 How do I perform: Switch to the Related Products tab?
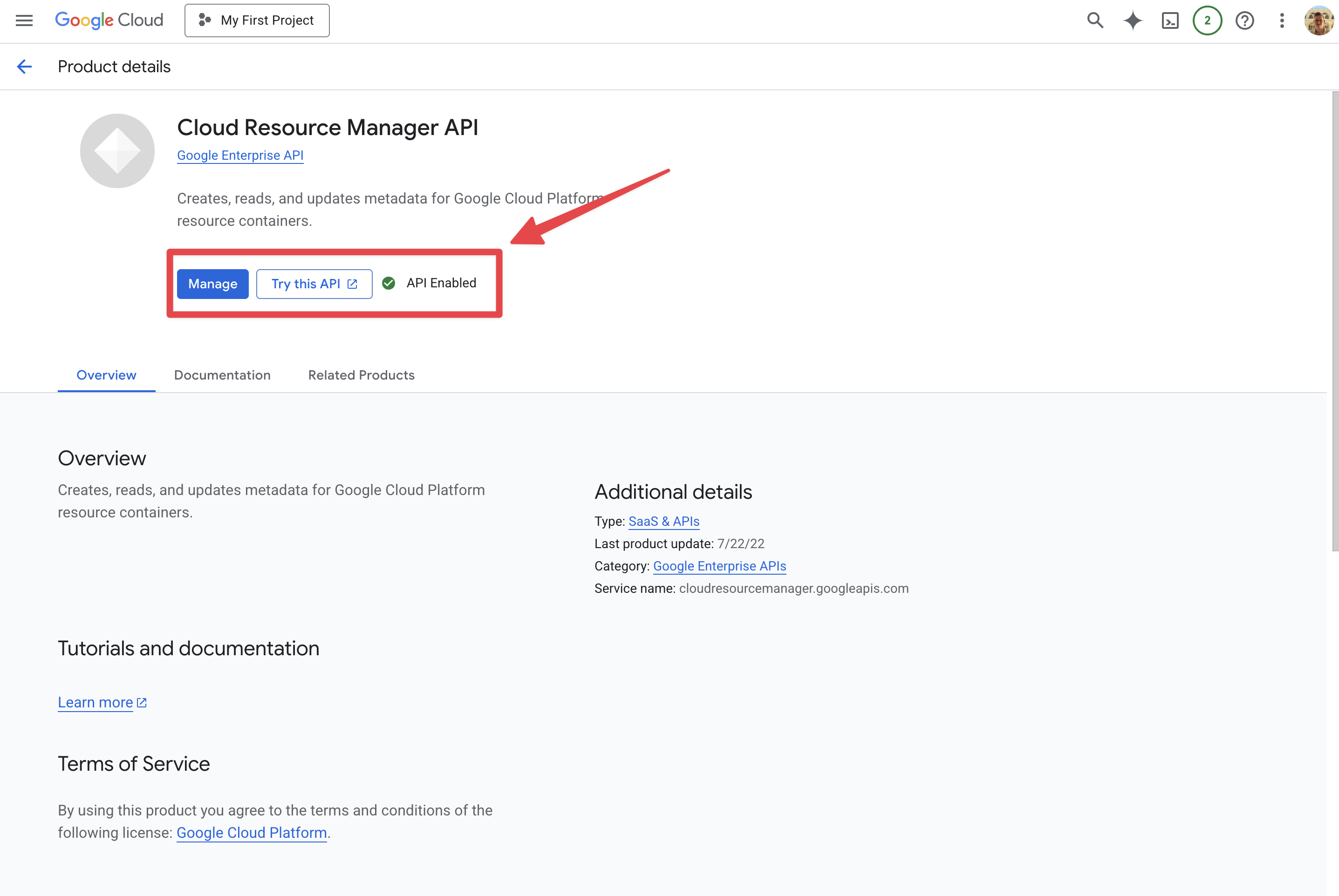361,375
